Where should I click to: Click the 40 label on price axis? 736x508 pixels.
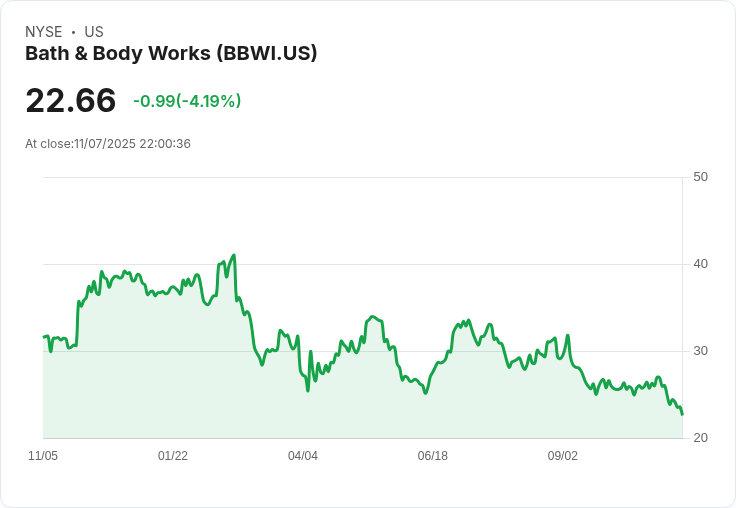[700, 264]
